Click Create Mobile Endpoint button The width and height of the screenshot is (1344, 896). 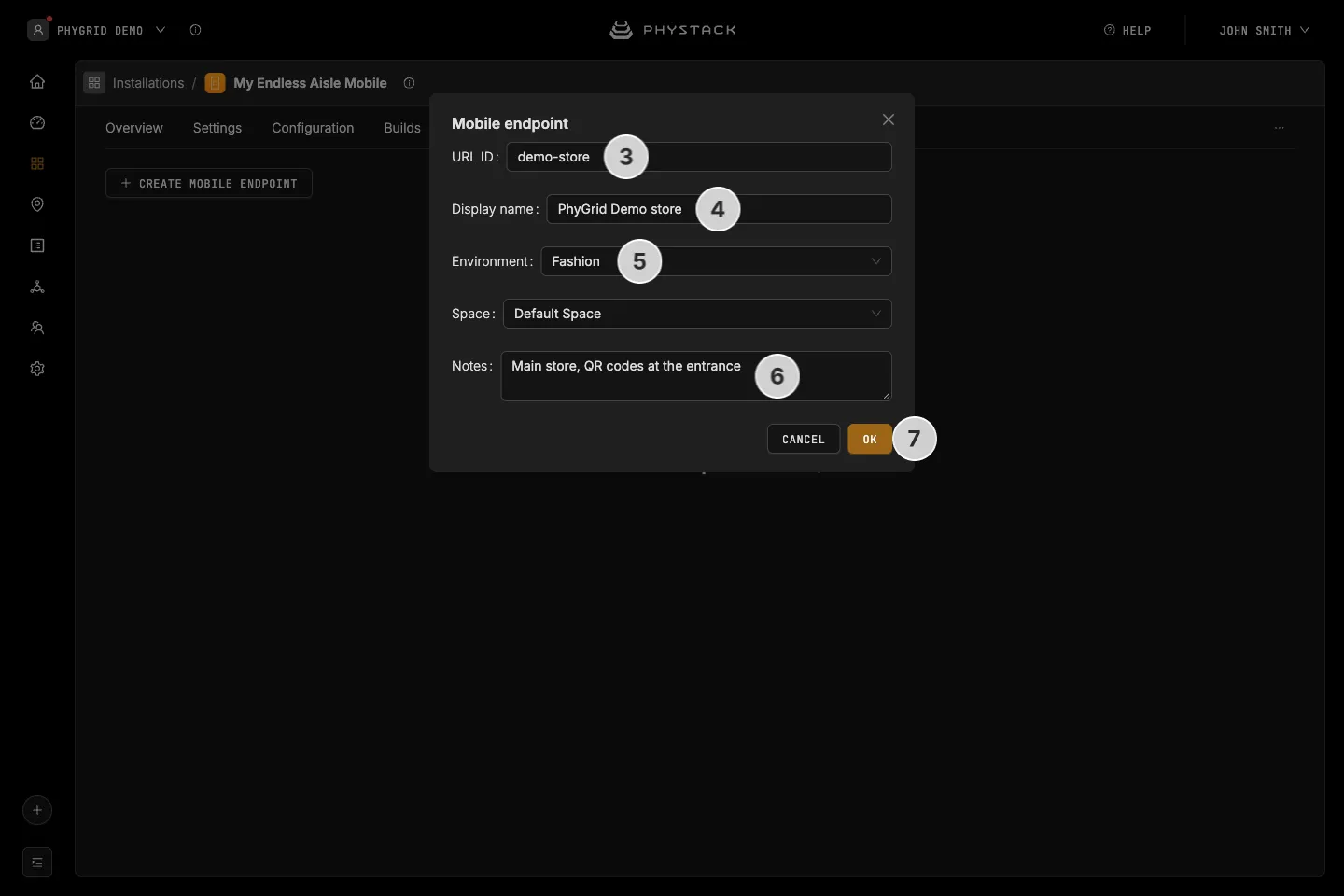tap(209, 183)
